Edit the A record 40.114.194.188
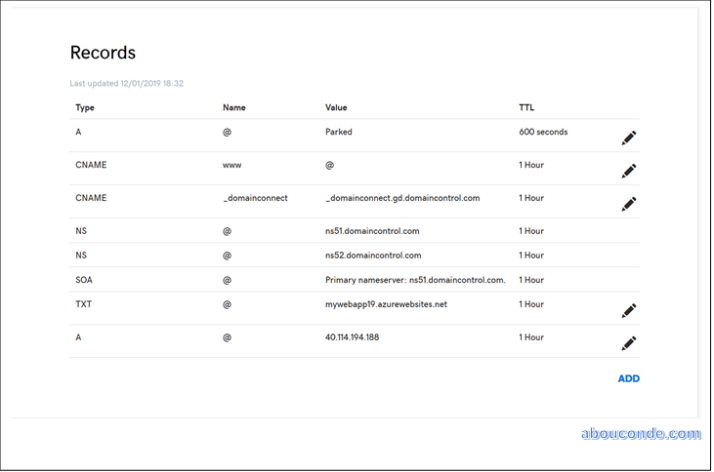714x472 pixels. click(628, 343)
